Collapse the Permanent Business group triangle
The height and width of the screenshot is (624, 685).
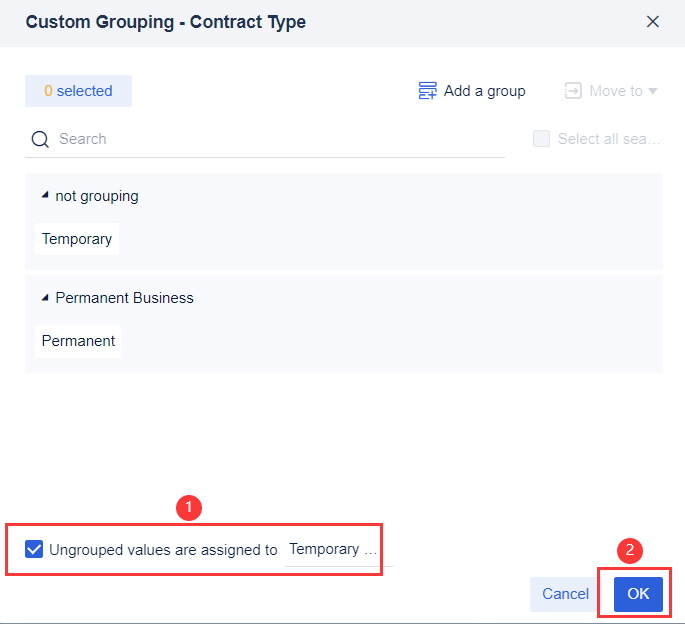point(45,298)
